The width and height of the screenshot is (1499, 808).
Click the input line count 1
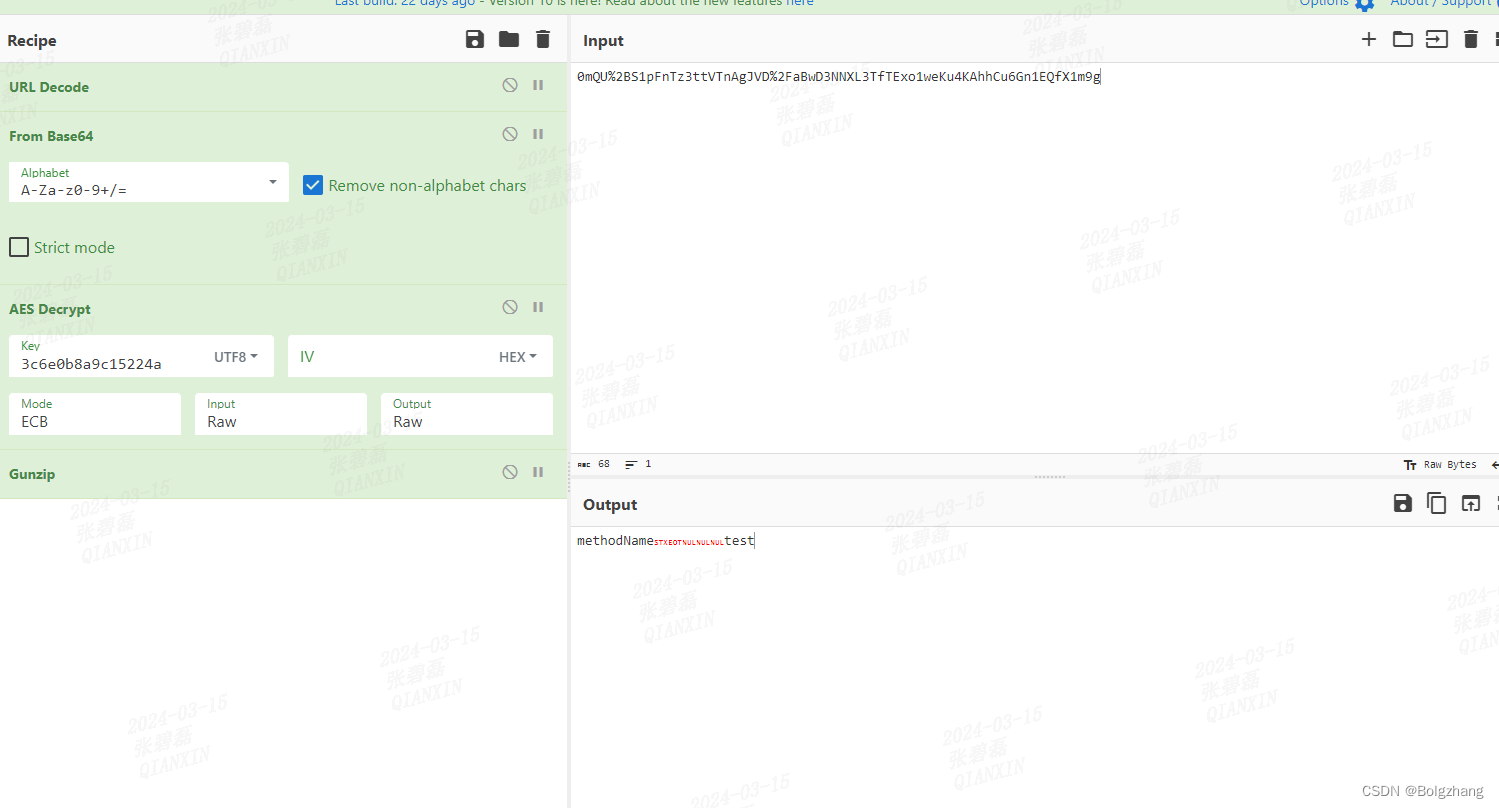click(x=638, y=464)
